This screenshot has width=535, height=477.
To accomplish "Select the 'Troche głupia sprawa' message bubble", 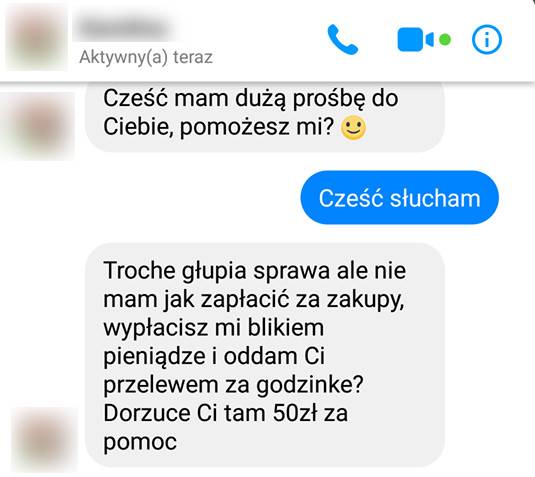I will point(265,355).
